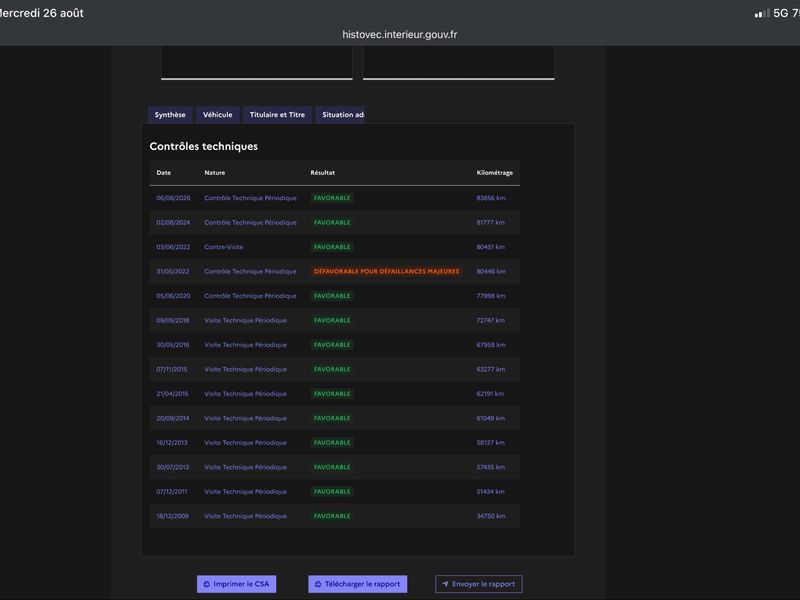Click the FAVORABLE badge for 18/12/2009
Viewport: 800px width, 600px height.
[x=332, y=516]
